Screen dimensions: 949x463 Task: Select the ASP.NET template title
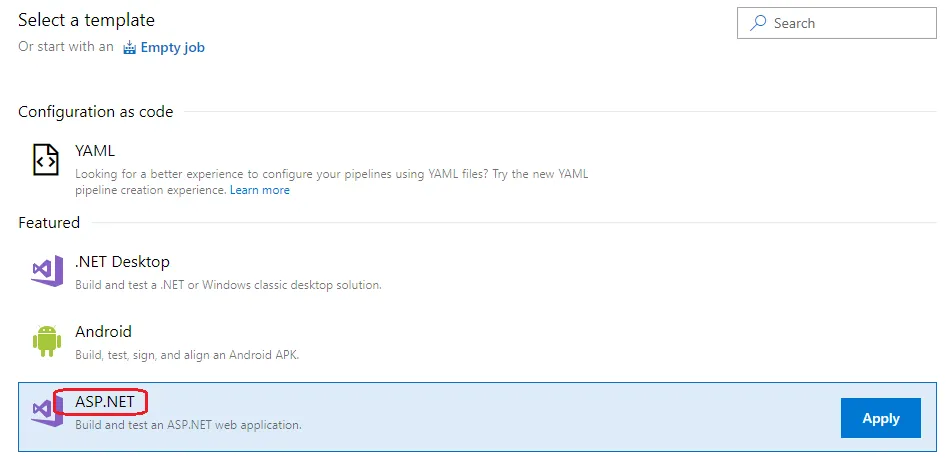(104, 402)
